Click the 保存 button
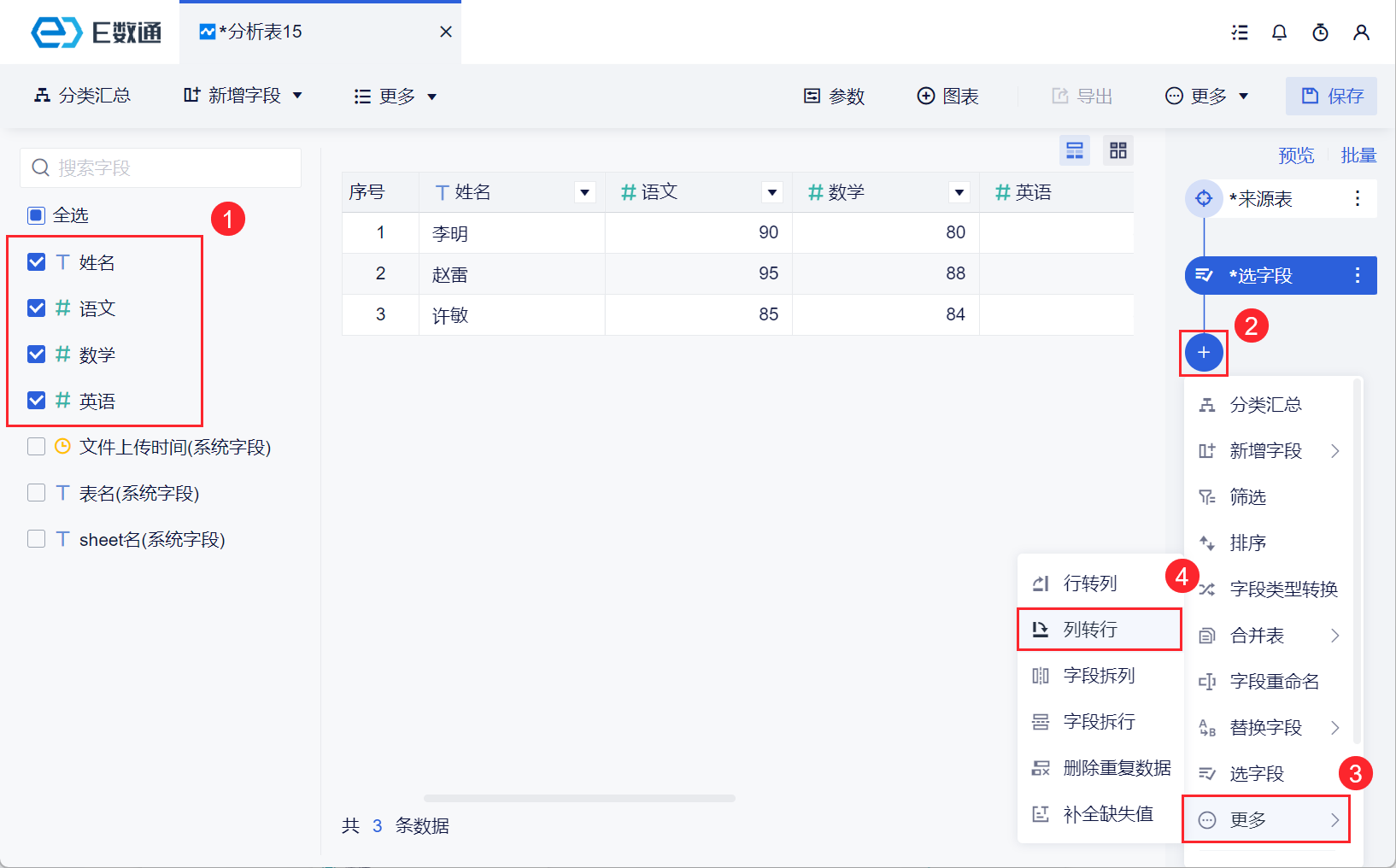The width and height of the screenshot is (1396, 868). (x=1331, y=96)
